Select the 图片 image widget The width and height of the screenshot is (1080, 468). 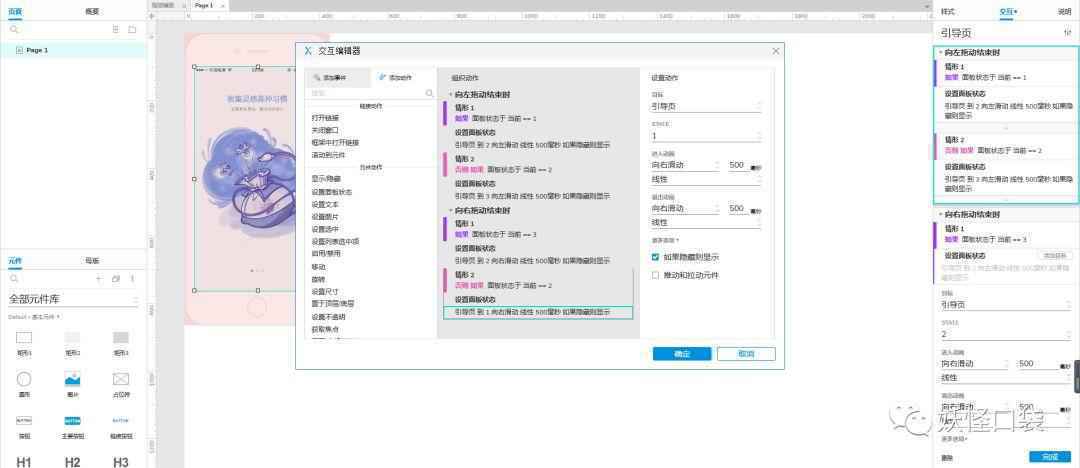click(x=72, y=384)
